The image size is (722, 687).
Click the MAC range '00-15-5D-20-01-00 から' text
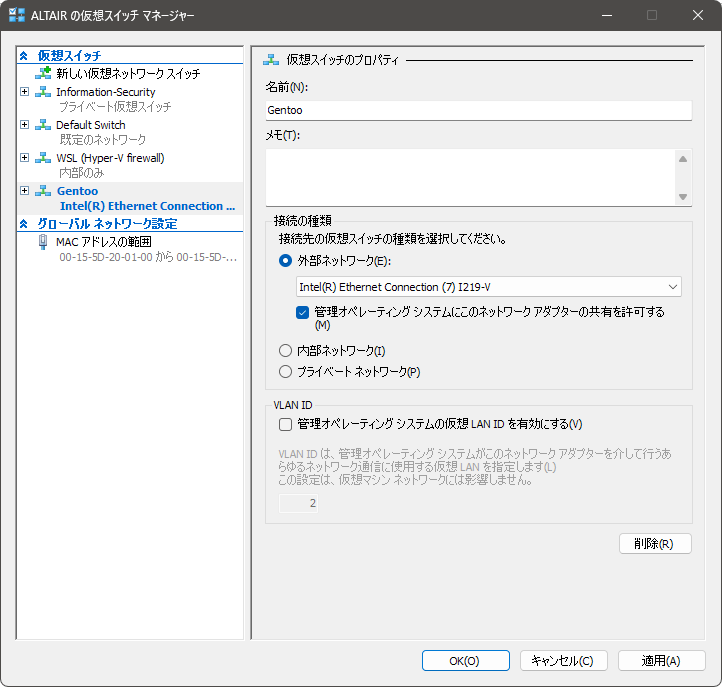click(116, 257)
